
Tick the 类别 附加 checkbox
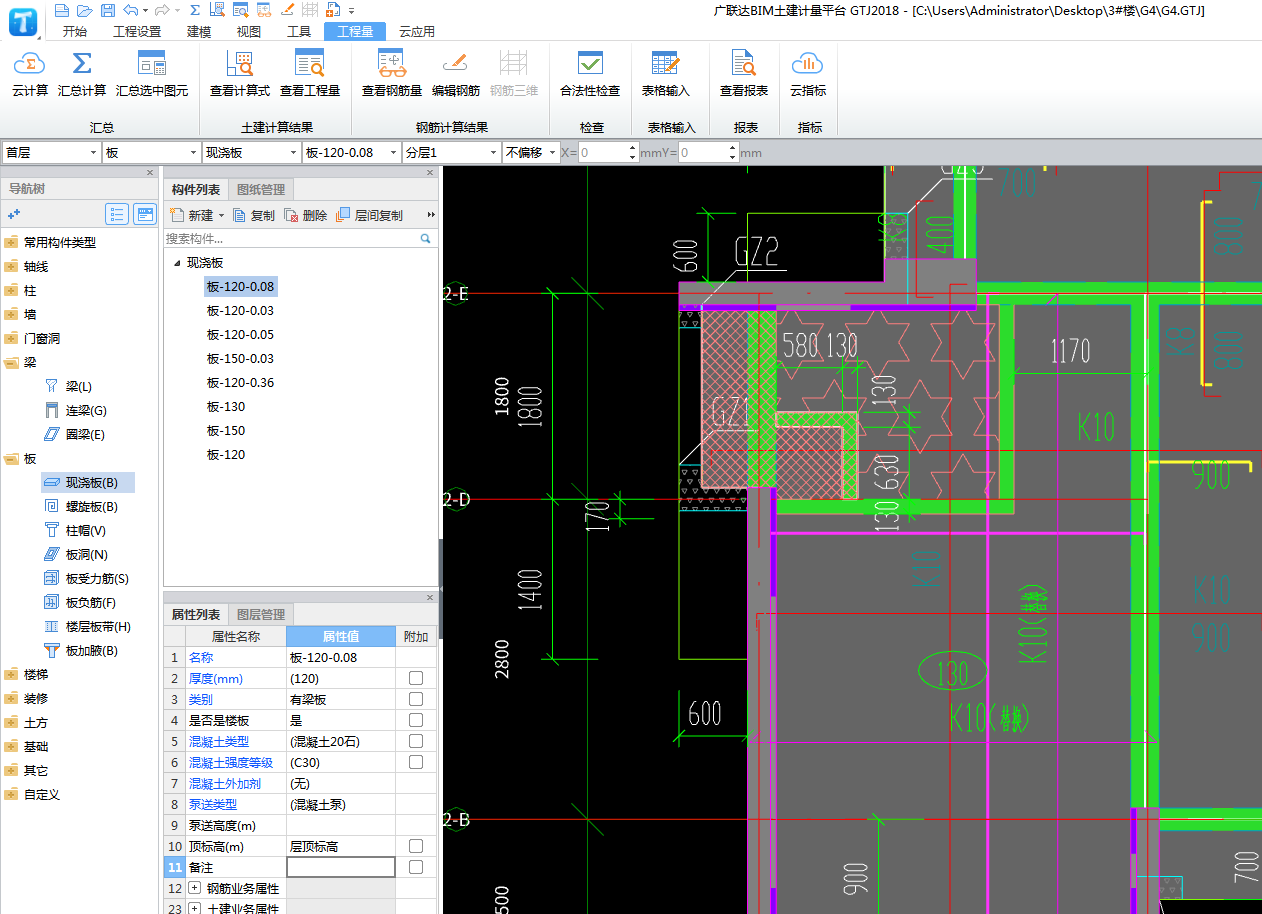416,699
